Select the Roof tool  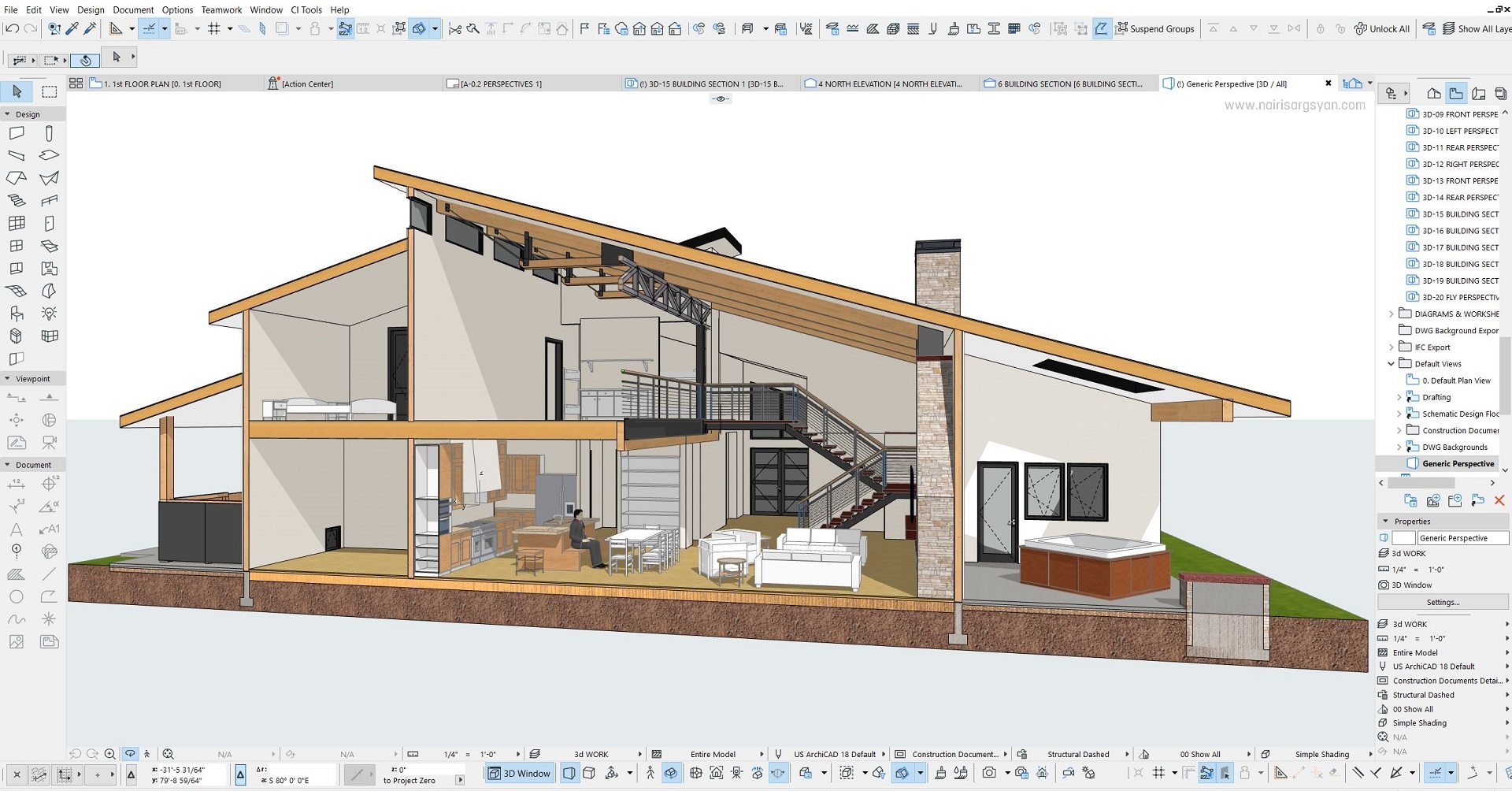click(x=17, y=178)
